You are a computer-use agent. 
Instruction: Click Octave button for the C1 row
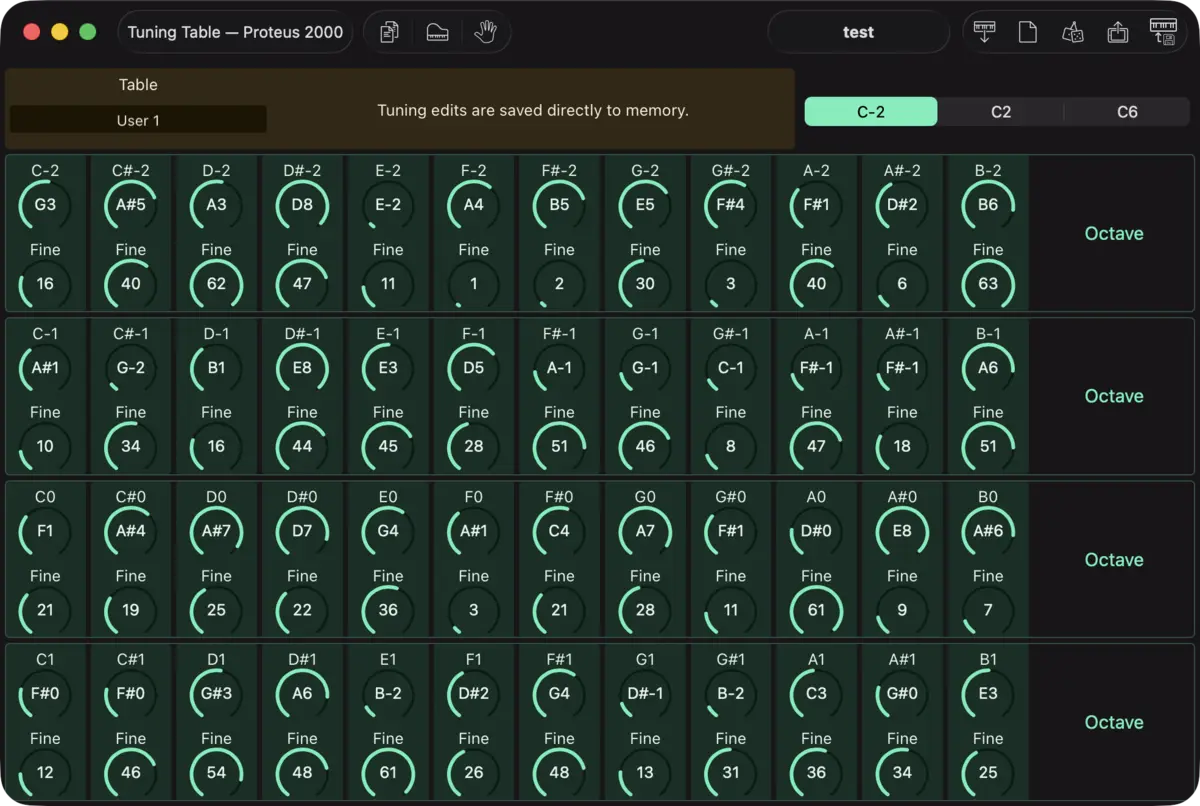pos(1114,722)
